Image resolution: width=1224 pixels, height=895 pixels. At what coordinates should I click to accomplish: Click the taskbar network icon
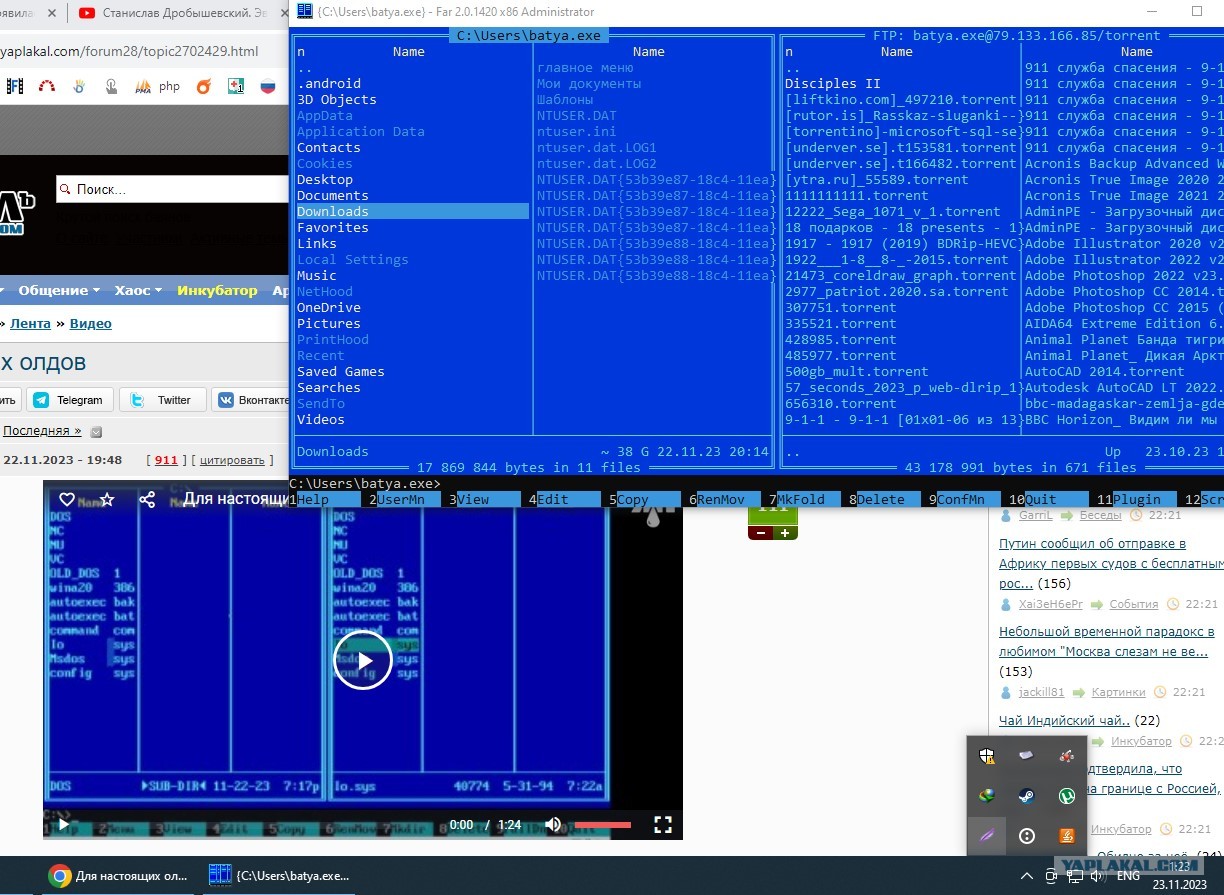click(x=1073, y=876)
